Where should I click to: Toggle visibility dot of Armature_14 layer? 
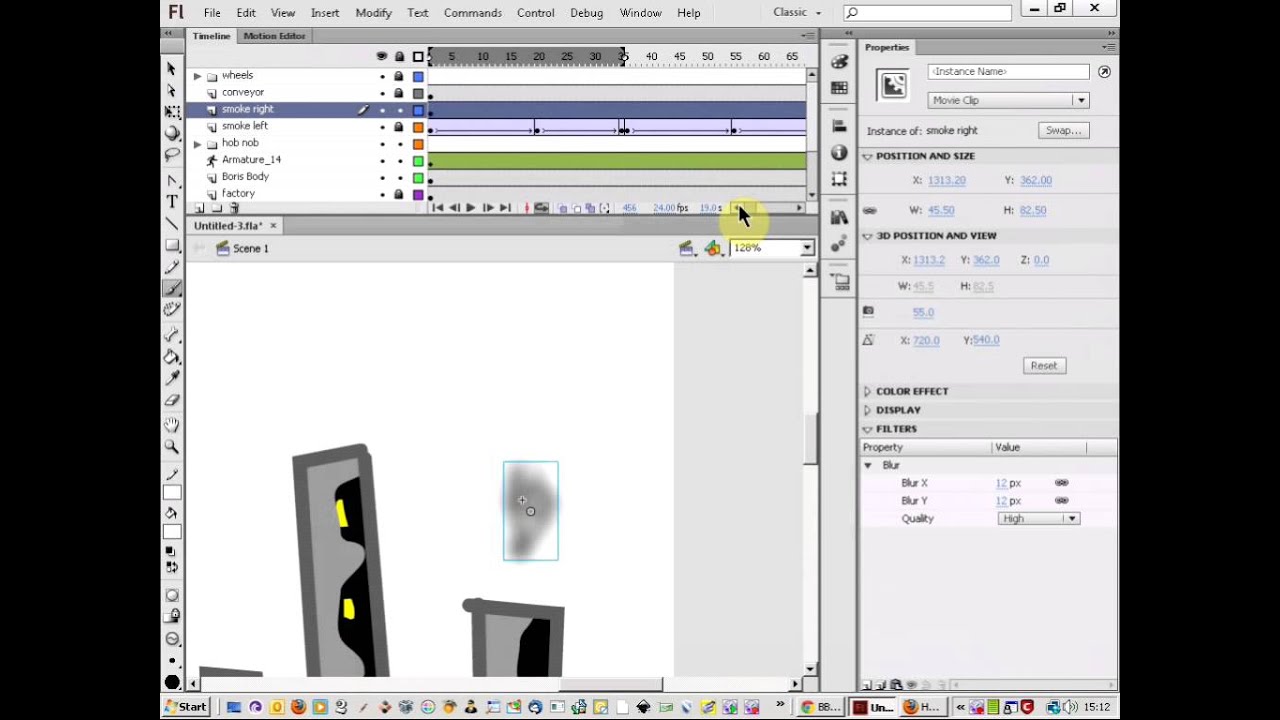point(382,160)
